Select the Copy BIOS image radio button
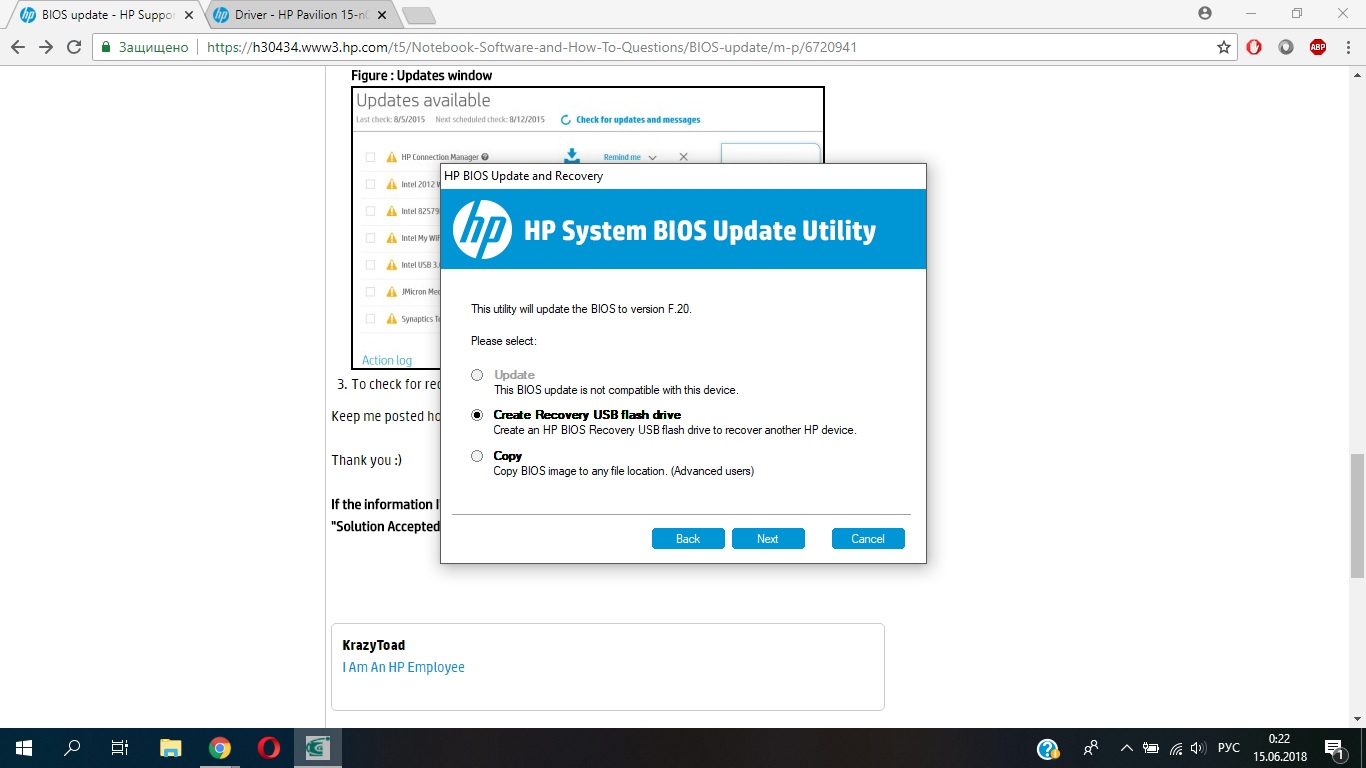Screen dimensions: 1366x768 pyautogui.click(x=477, y=456)
